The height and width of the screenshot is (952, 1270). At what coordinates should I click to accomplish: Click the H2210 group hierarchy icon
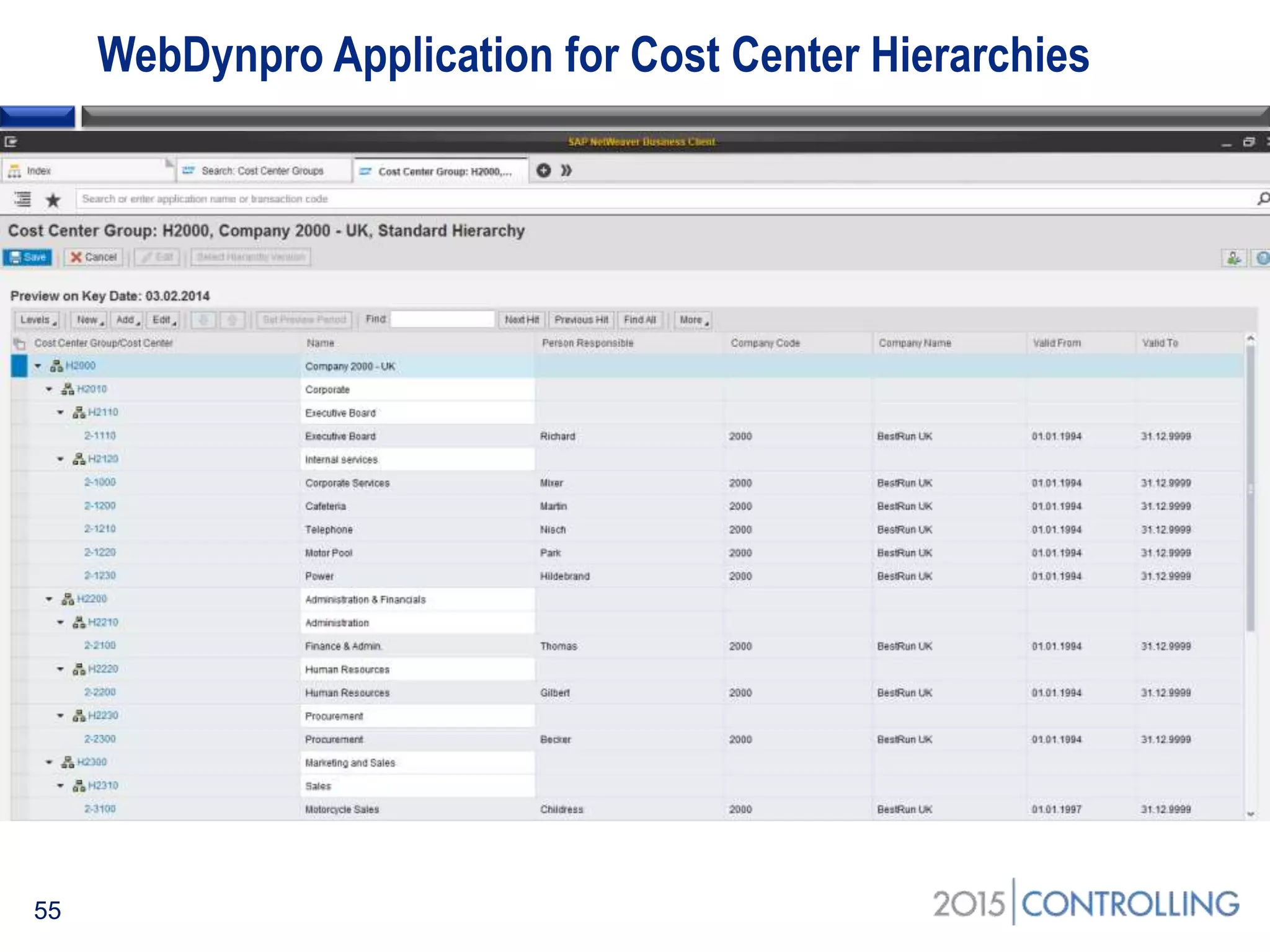[x=79, y=622]
